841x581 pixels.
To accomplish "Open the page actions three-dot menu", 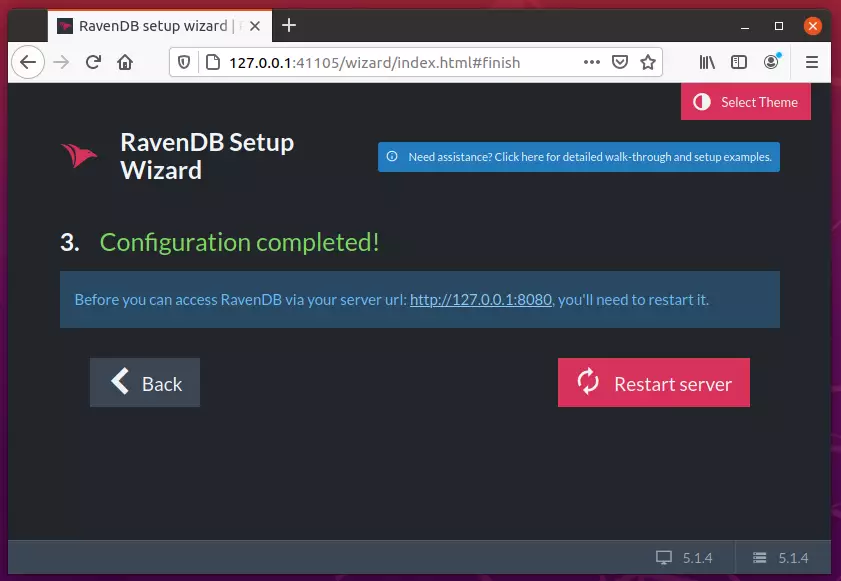I will click(592, 62).
